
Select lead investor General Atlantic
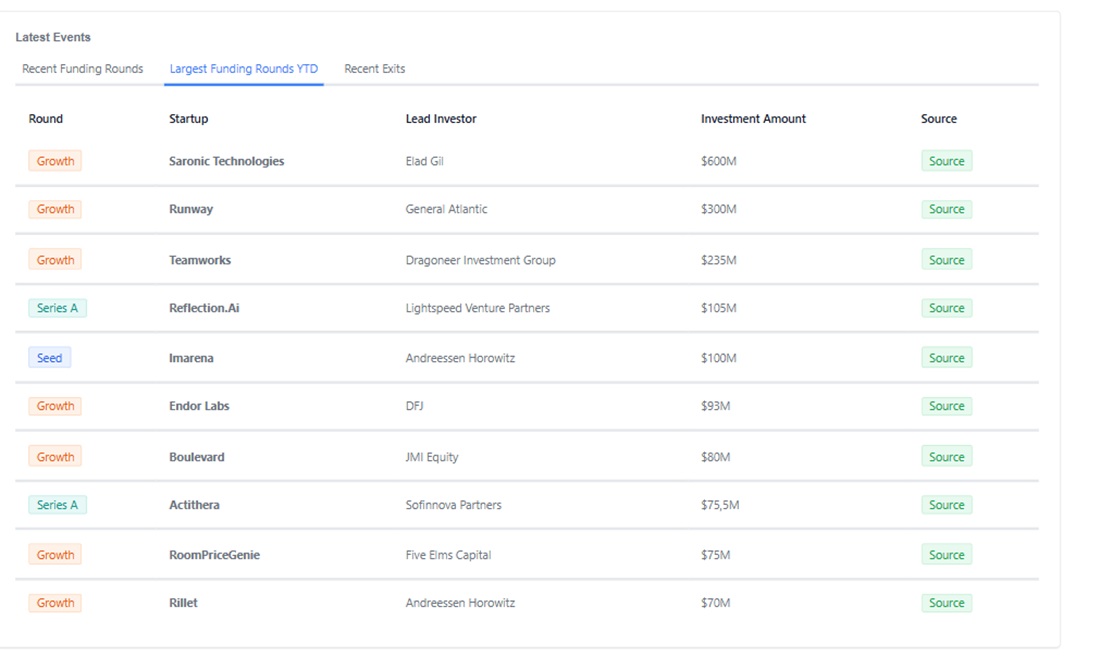(x=446, y=209)
